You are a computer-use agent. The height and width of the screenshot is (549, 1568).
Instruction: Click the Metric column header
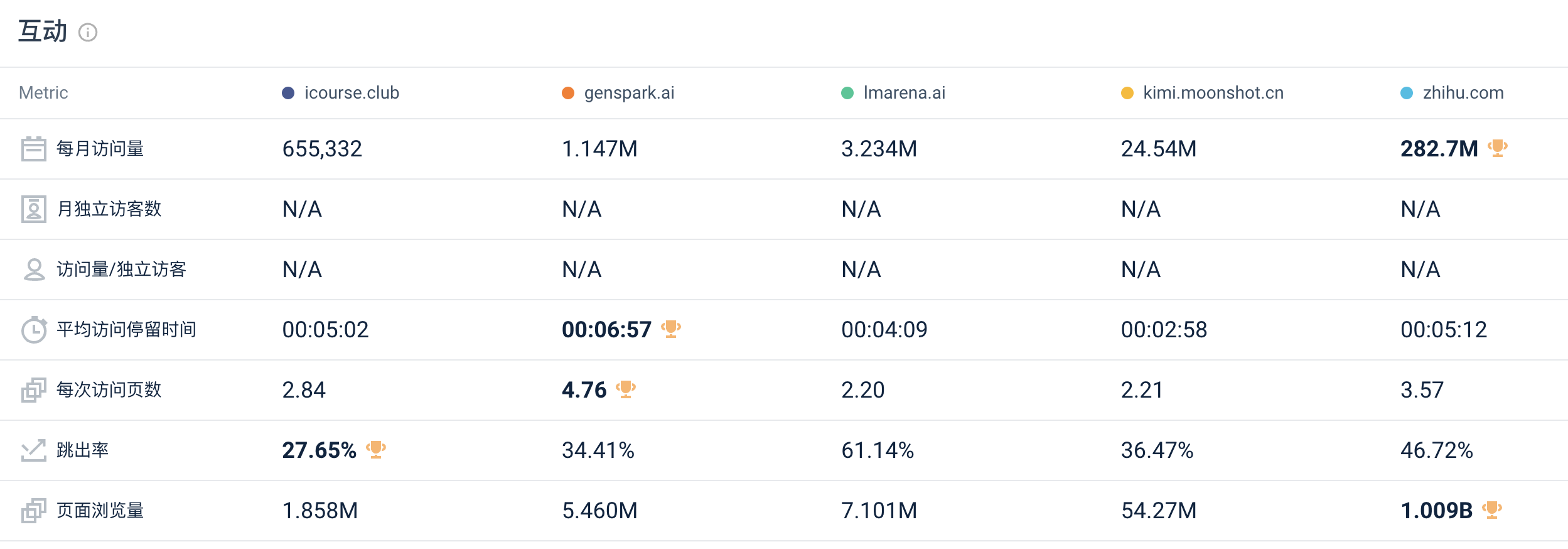(43, 93)
